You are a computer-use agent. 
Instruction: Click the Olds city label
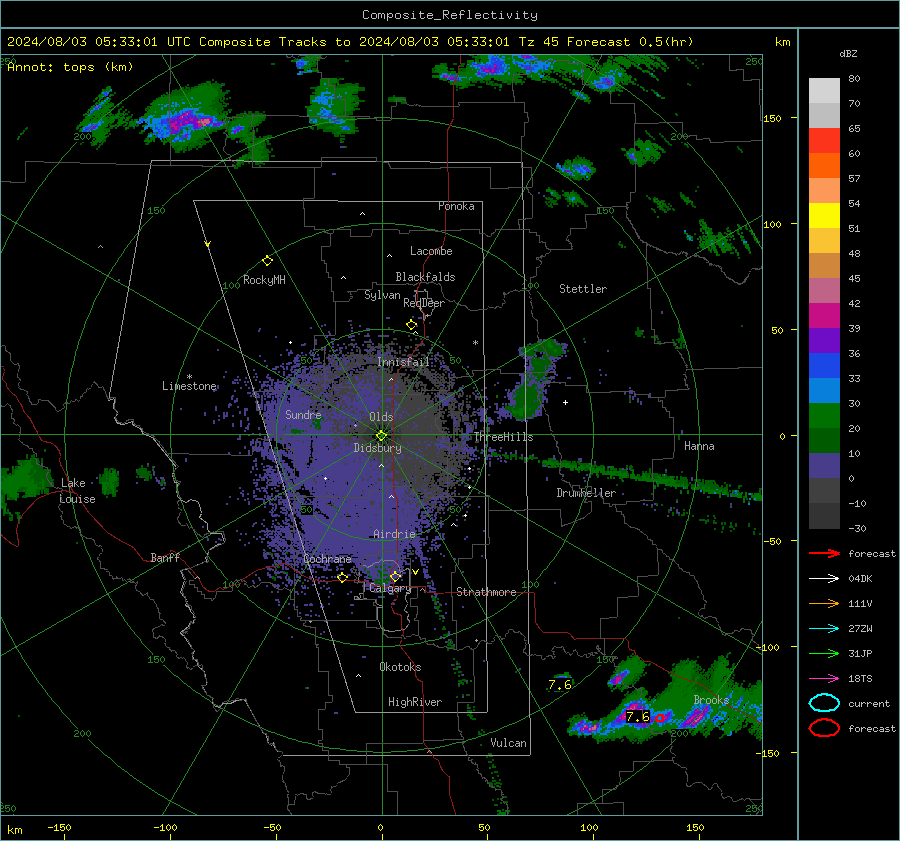pyautogui.click(x=381, y=417)
